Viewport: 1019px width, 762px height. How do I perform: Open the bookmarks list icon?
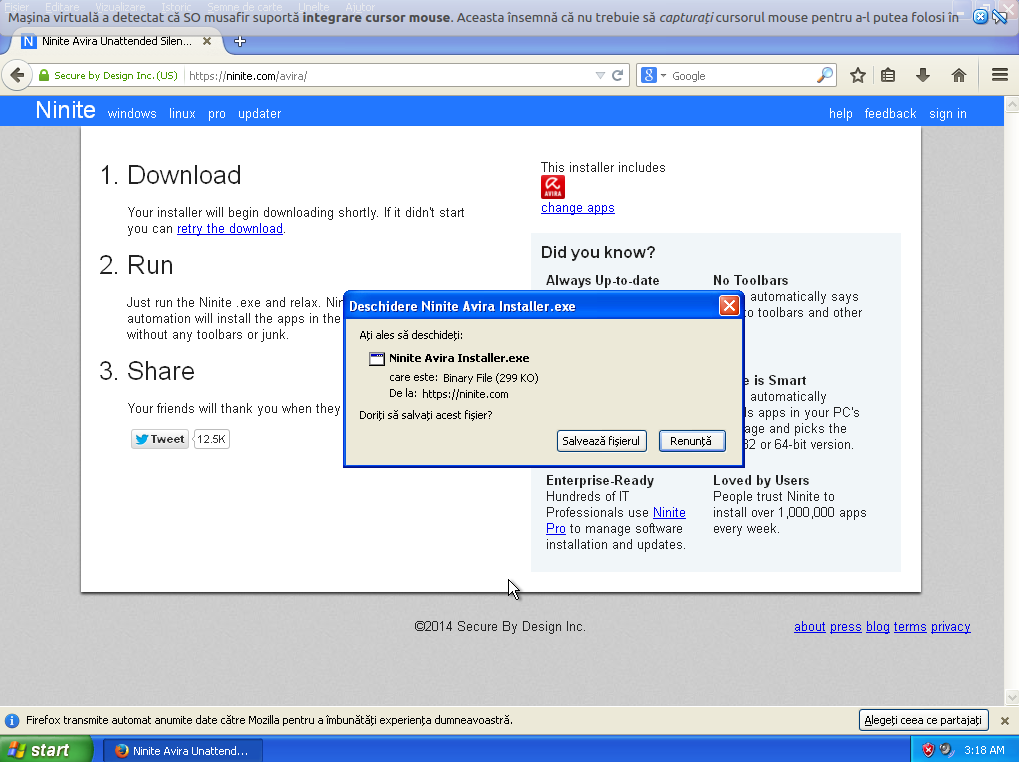click(x=888, y=75)
